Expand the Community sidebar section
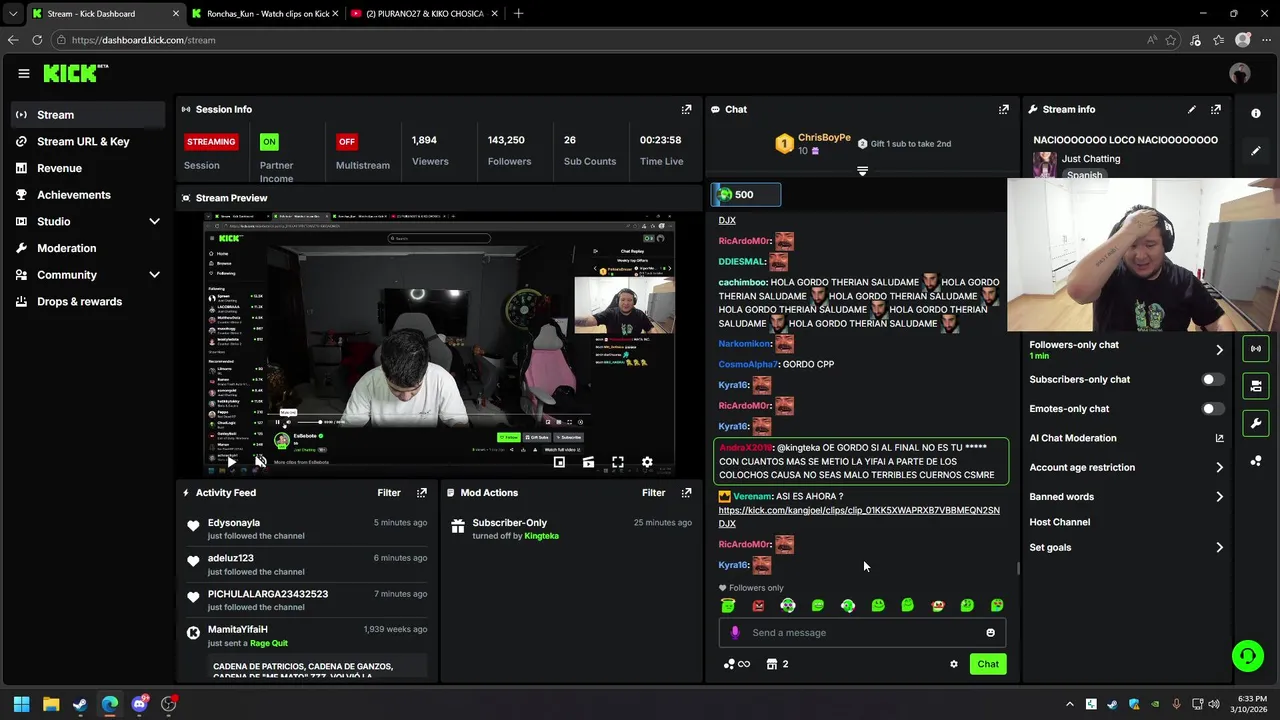Image resolution: width=1280 pixels, height=720 pixels. tap(154, 275)
